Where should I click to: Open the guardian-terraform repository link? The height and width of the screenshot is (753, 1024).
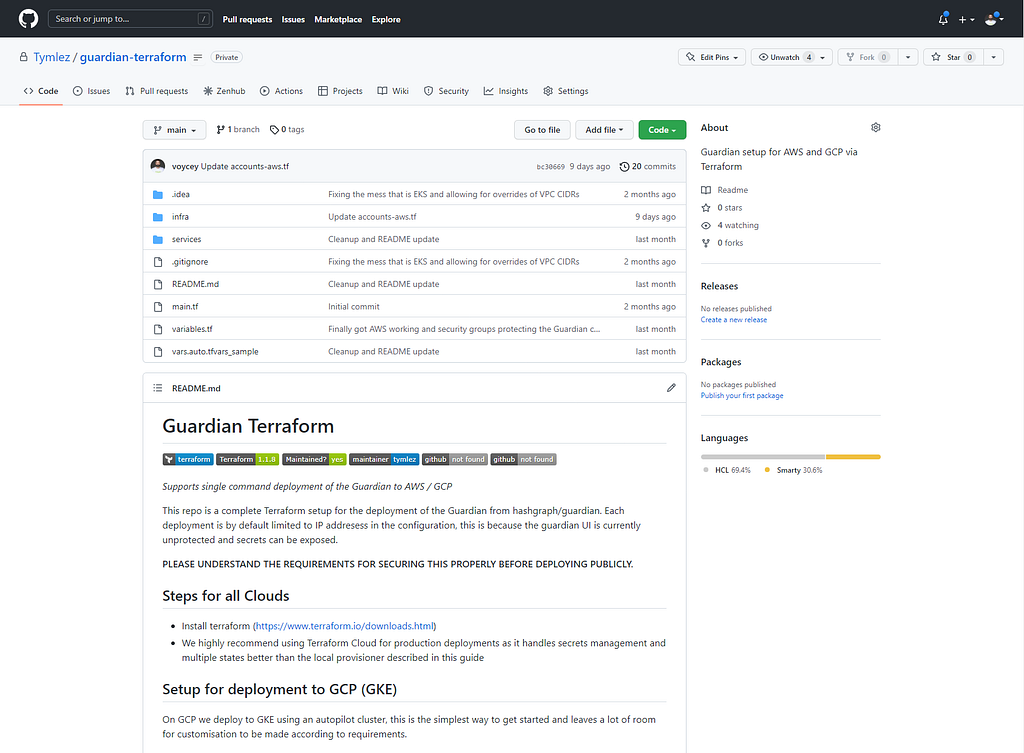(133, 57)
